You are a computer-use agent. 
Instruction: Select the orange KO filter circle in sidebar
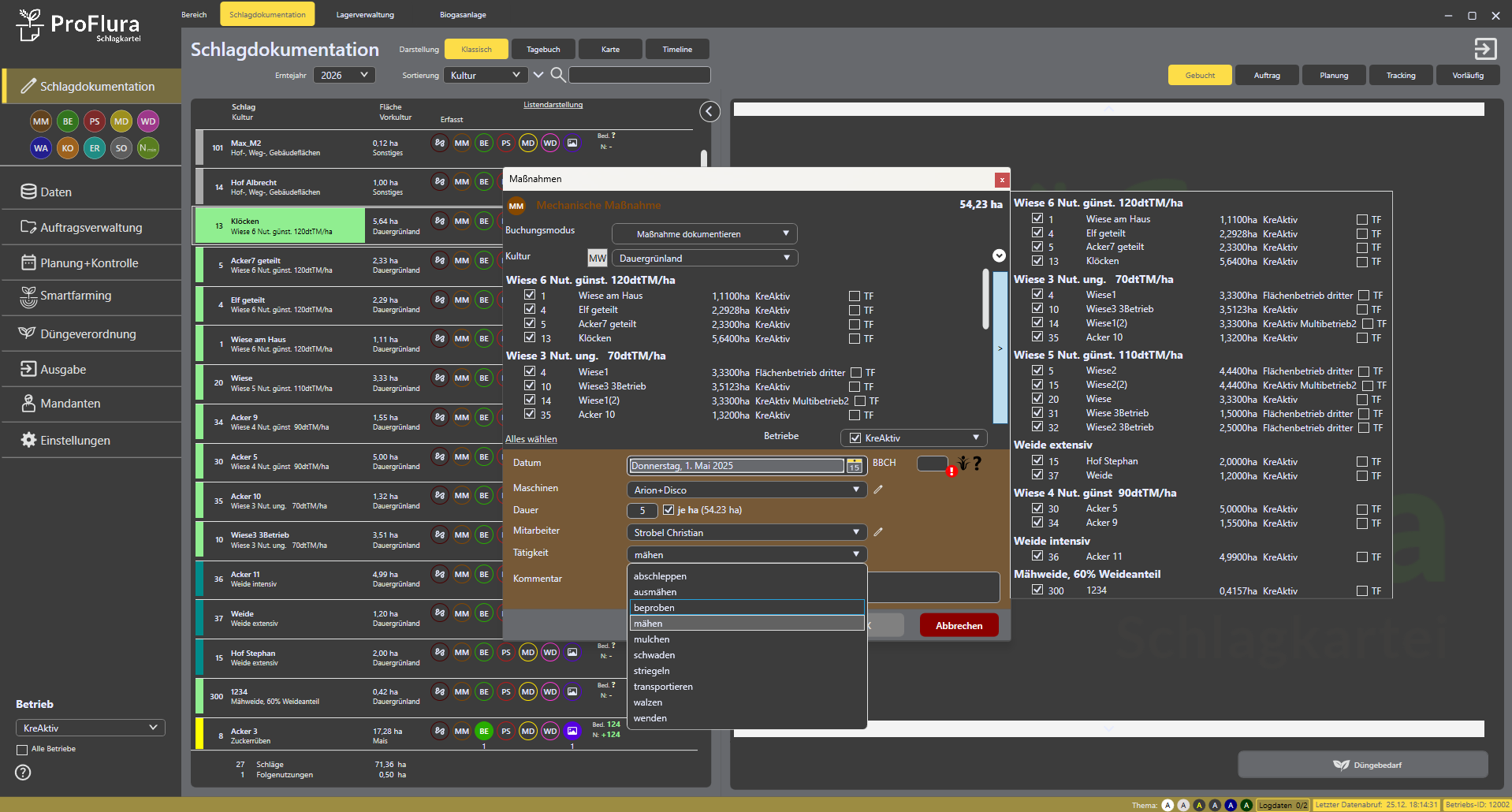(68, 148)
